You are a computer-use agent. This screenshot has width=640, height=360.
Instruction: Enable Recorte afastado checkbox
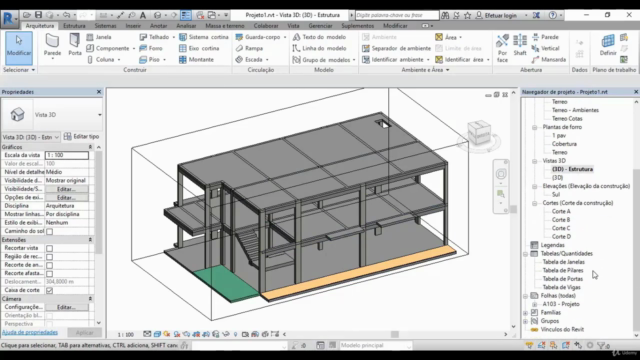pyautogui.click(x=49, y=273)
